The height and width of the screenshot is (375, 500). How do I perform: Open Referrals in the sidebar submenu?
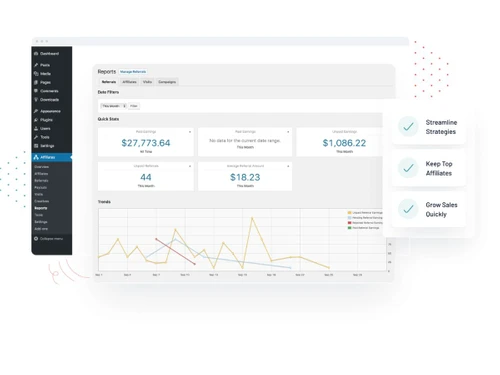pos(41,181)
